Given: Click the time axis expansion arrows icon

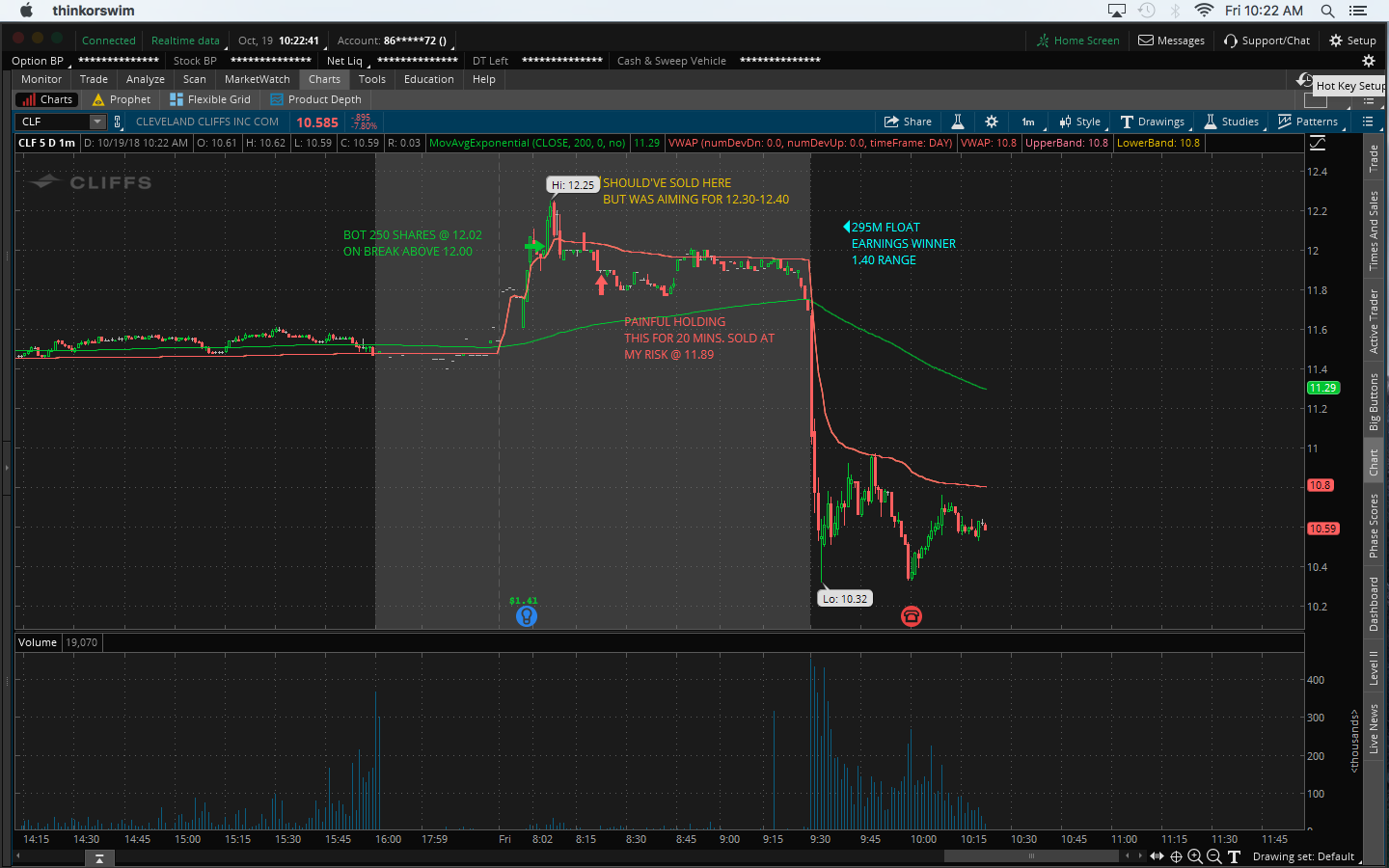Looking at the screenshot, I should pos(1157,856).
